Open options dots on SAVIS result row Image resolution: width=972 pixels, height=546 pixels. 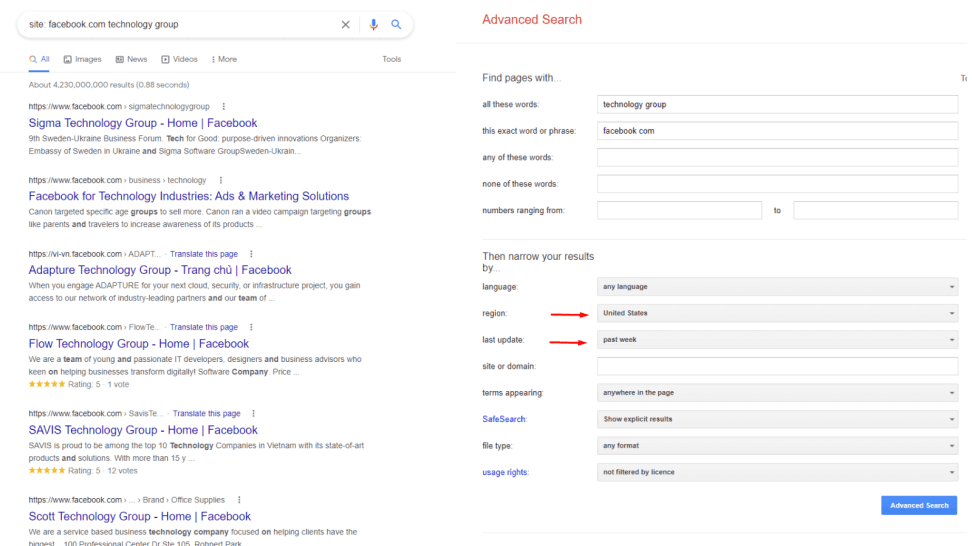point(254,413)
